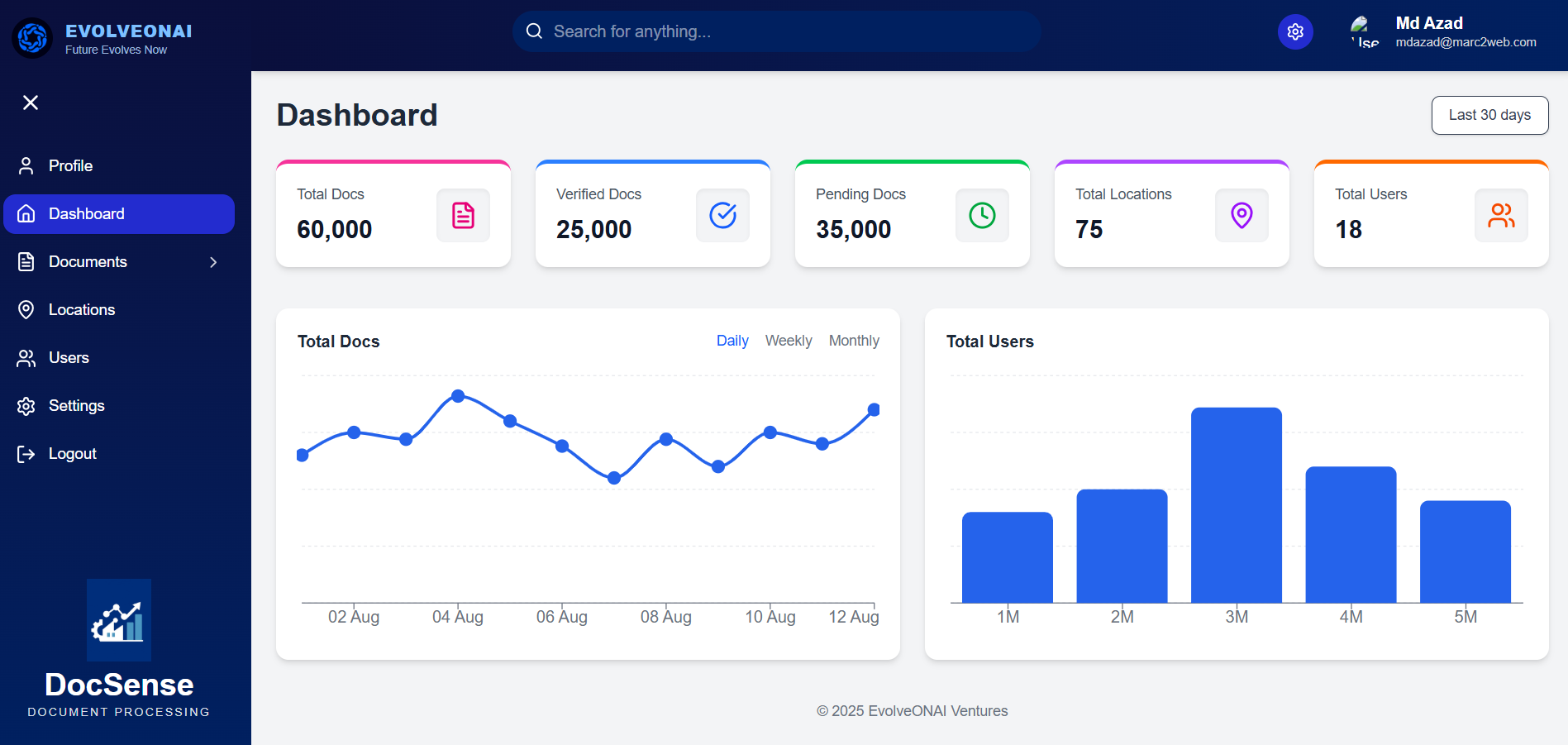The image size is (1568, 745).
Task: Open the Md Azad user account menu
Action: (1445, 32)
